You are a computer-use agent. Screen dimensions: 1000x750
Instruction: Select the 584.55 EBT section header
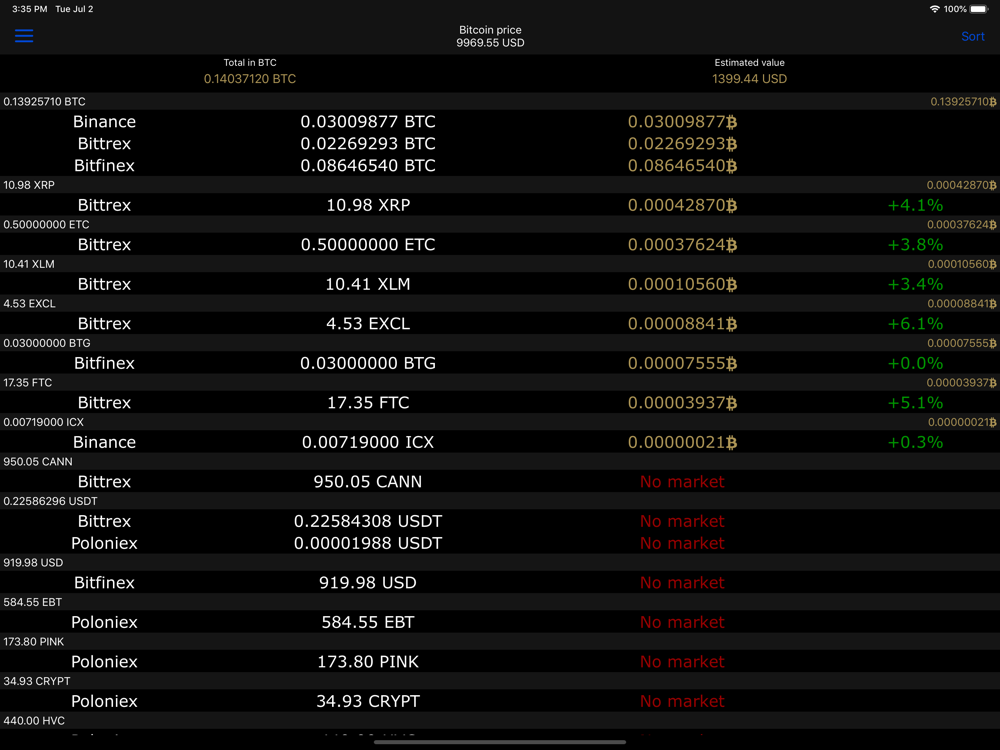coord(500,602)
